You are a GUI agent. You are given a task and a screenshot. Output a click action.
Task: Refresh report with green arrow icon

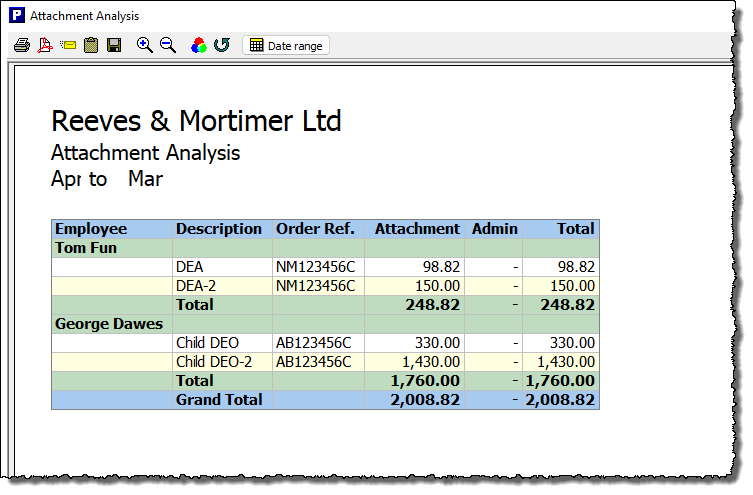click(221, 46)
